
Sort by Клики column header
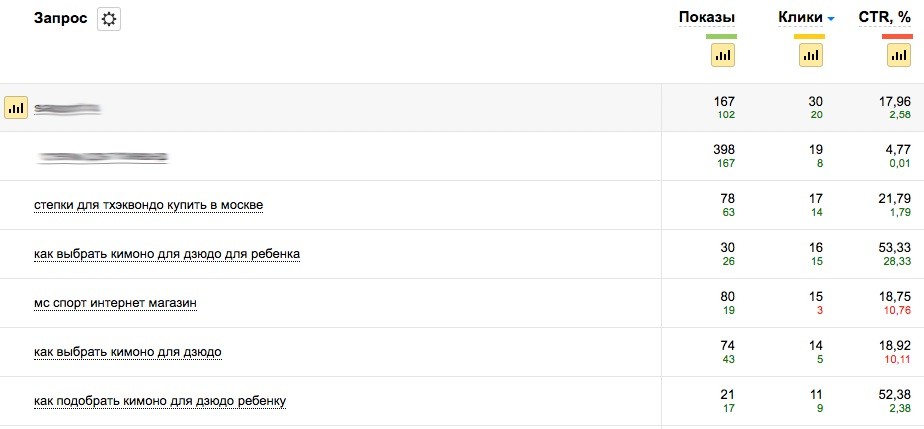(x=801, y=18)
